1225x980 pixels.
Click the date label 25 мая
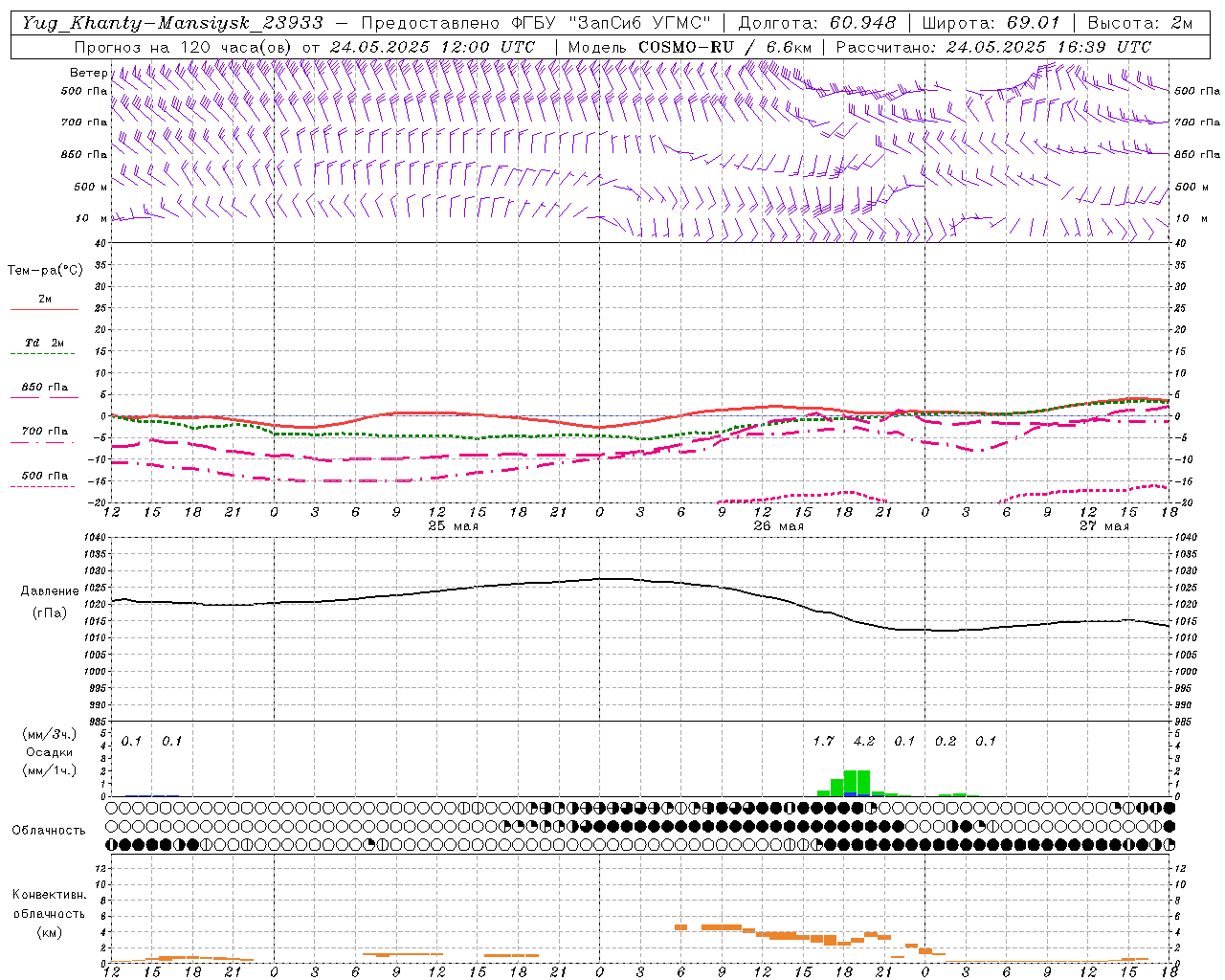tap(453, 526)
